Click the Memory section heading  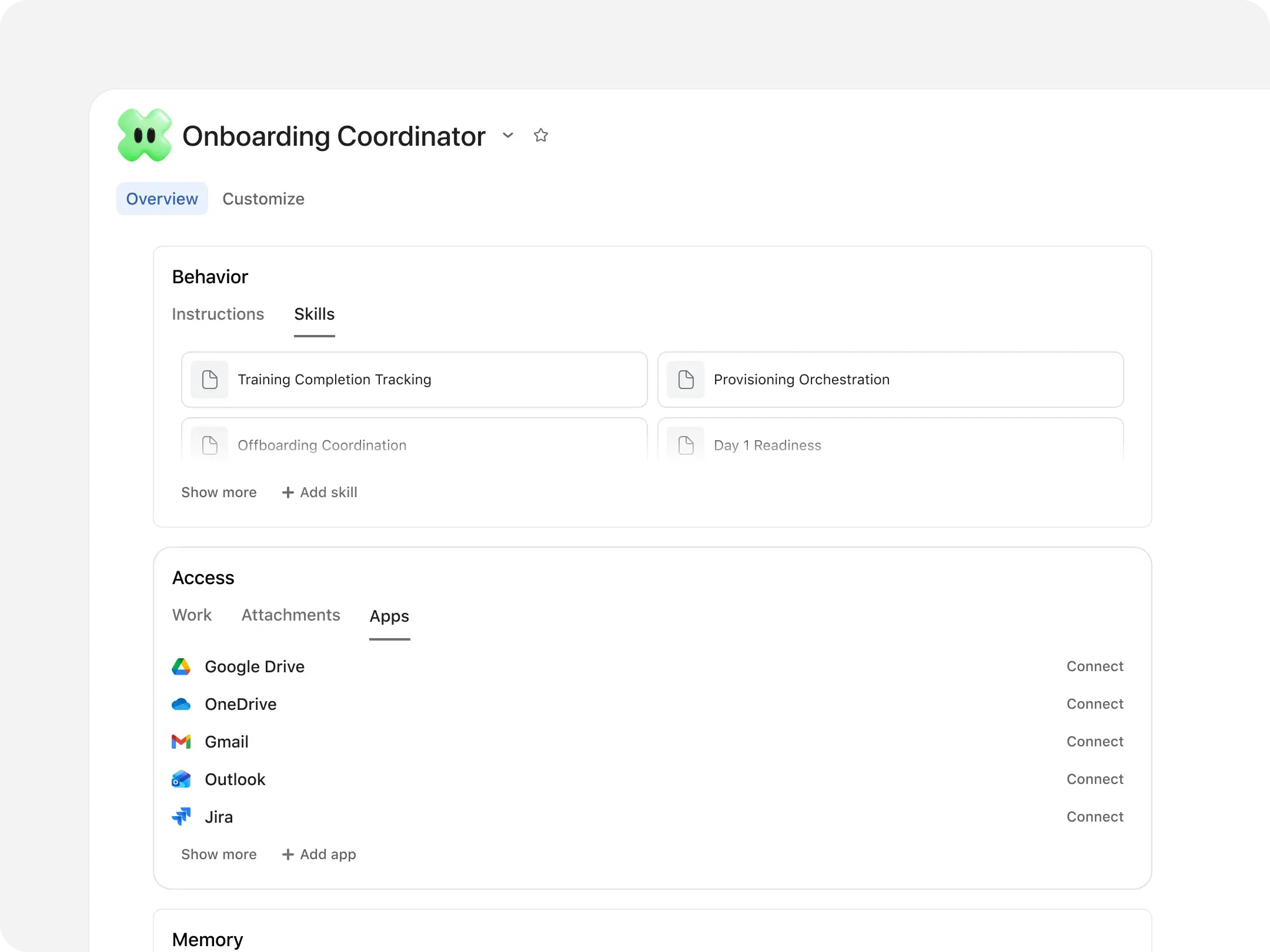(208, 939)
